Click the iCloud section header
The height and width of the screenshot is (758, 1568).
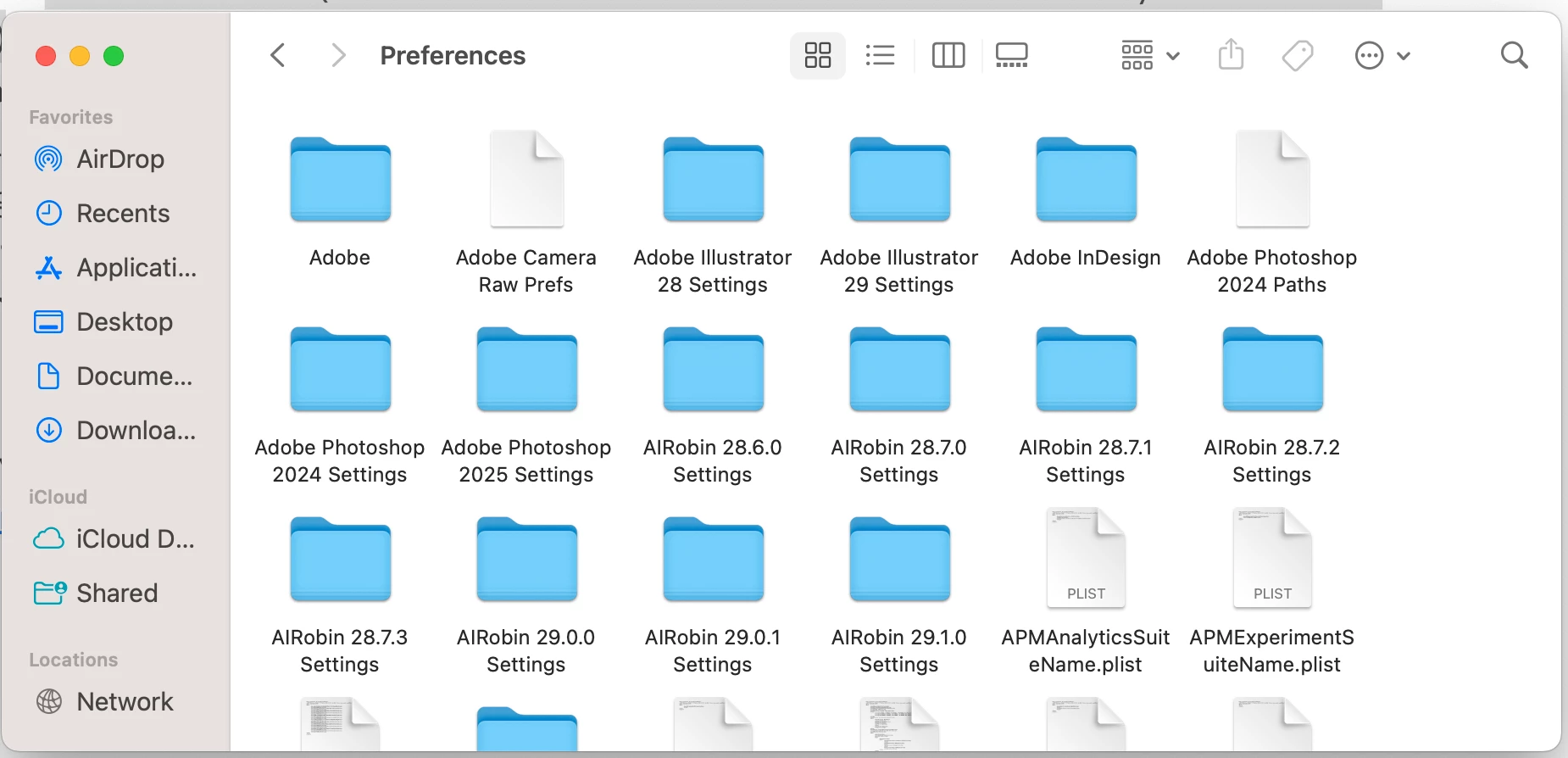[58, 497]
